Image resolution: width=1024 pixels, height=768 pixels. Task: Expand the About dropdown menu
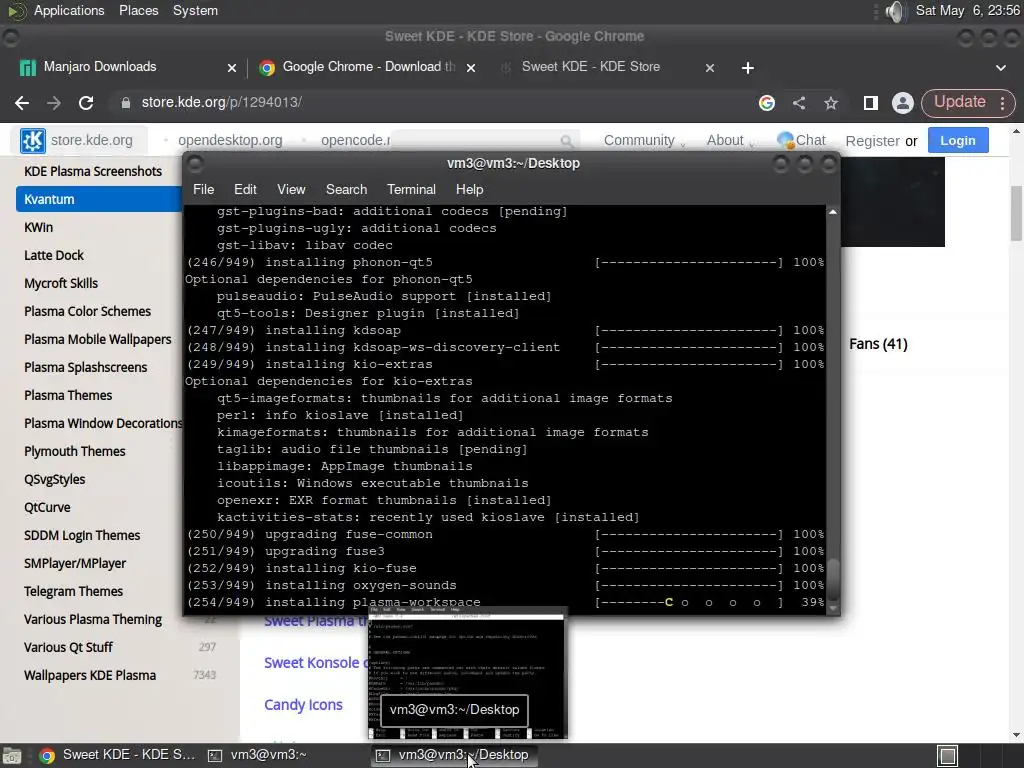point(731,140)
